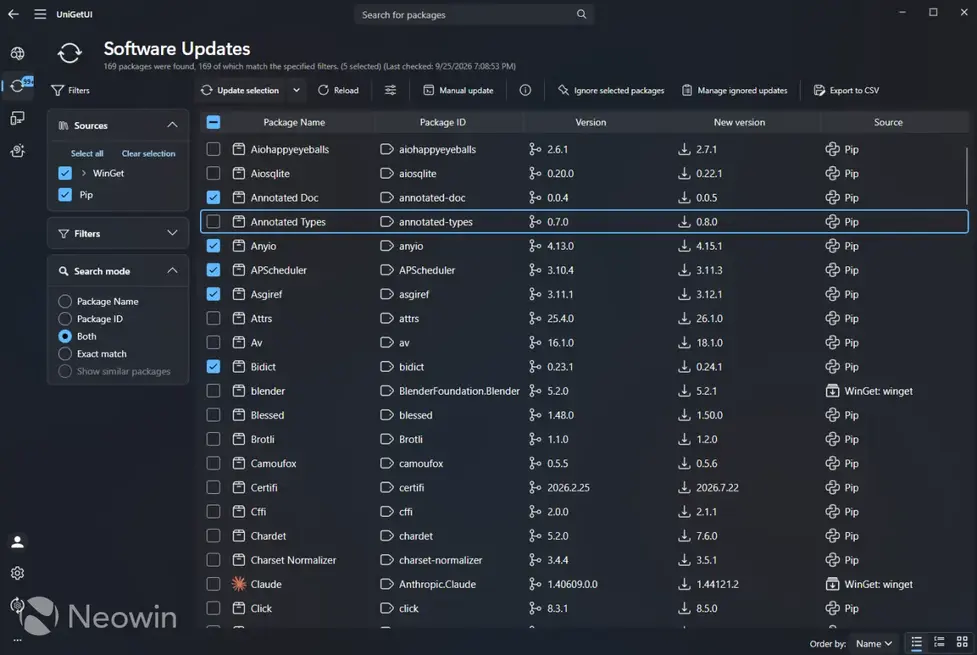Viewport: 977px width, 655px height.
Task: Check the Annotated Types package checkbox
Action: (213, 221)
